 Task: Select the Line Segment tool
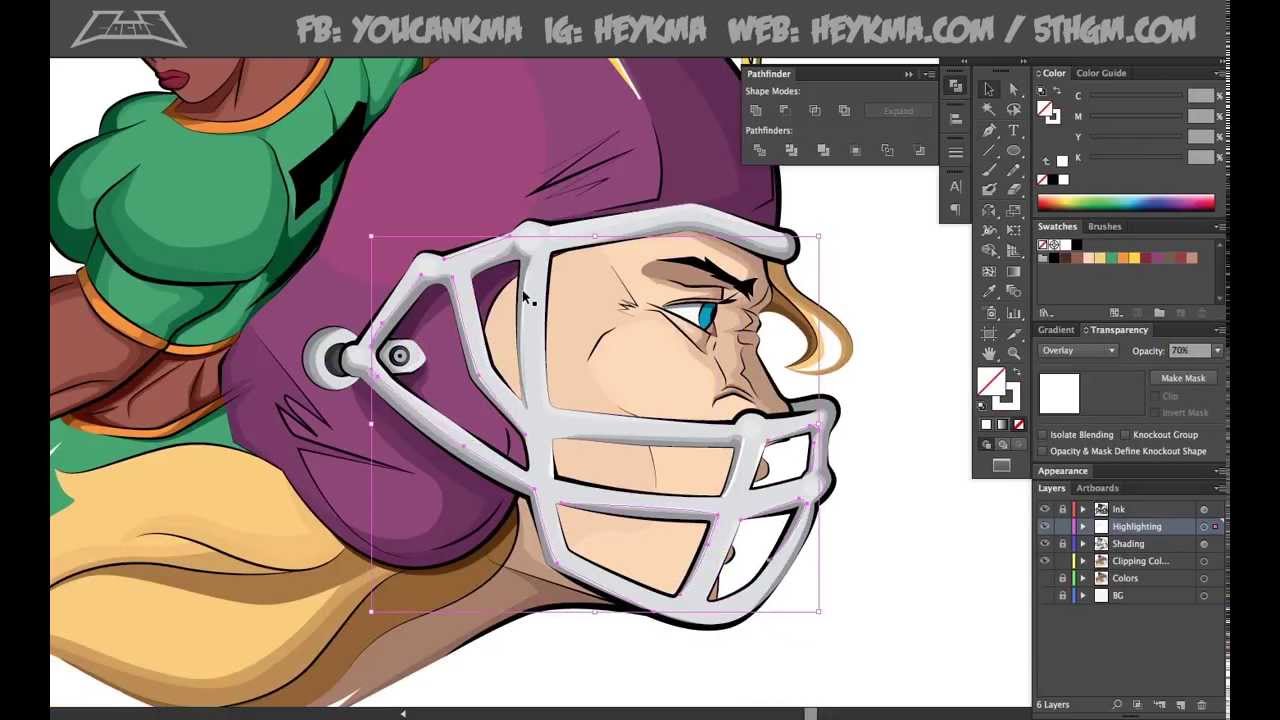pyautogui.click(x=989, y=151)
